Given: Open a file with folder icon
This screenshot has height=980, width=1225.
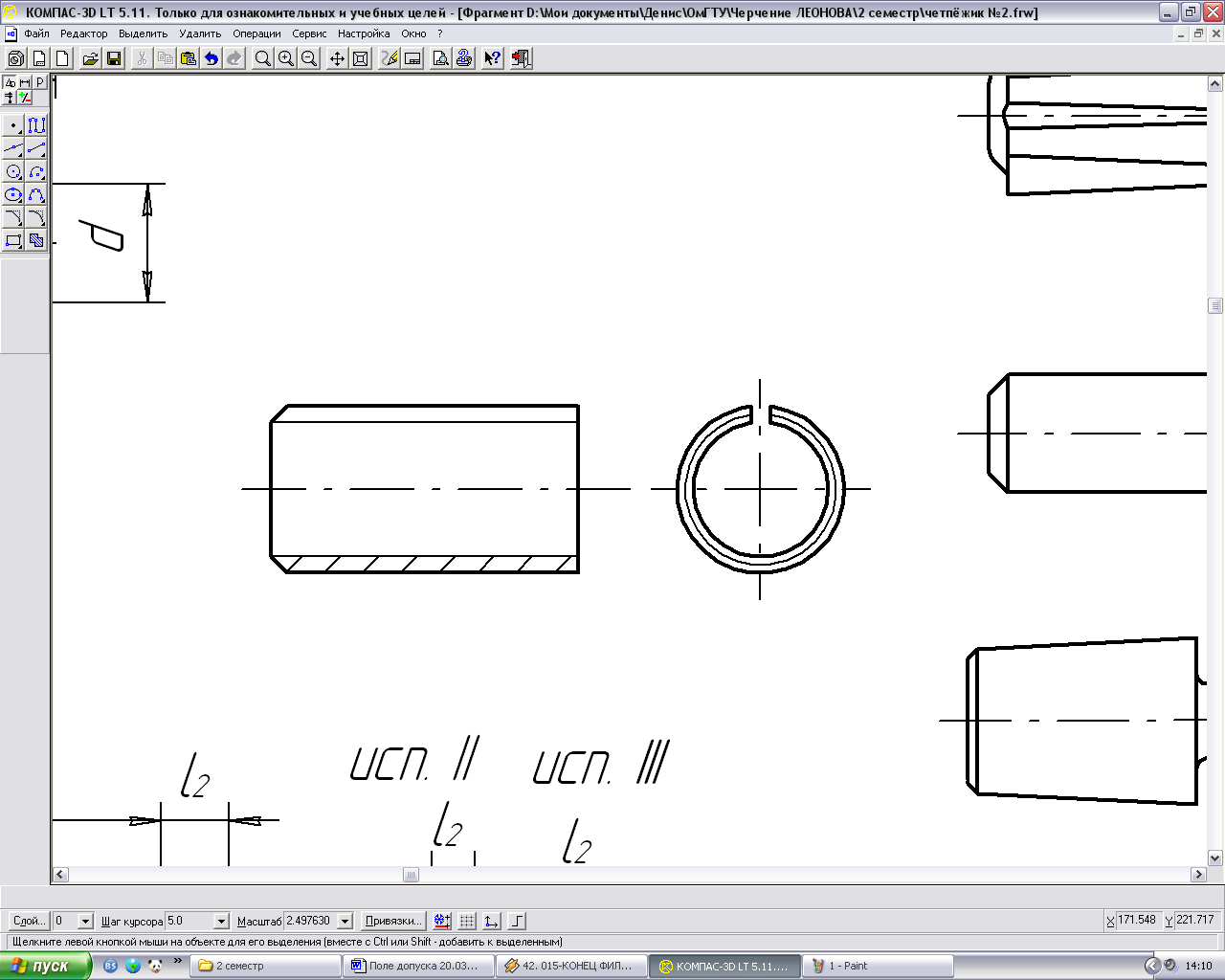Looking at the screenshot, I should (90, 58).
